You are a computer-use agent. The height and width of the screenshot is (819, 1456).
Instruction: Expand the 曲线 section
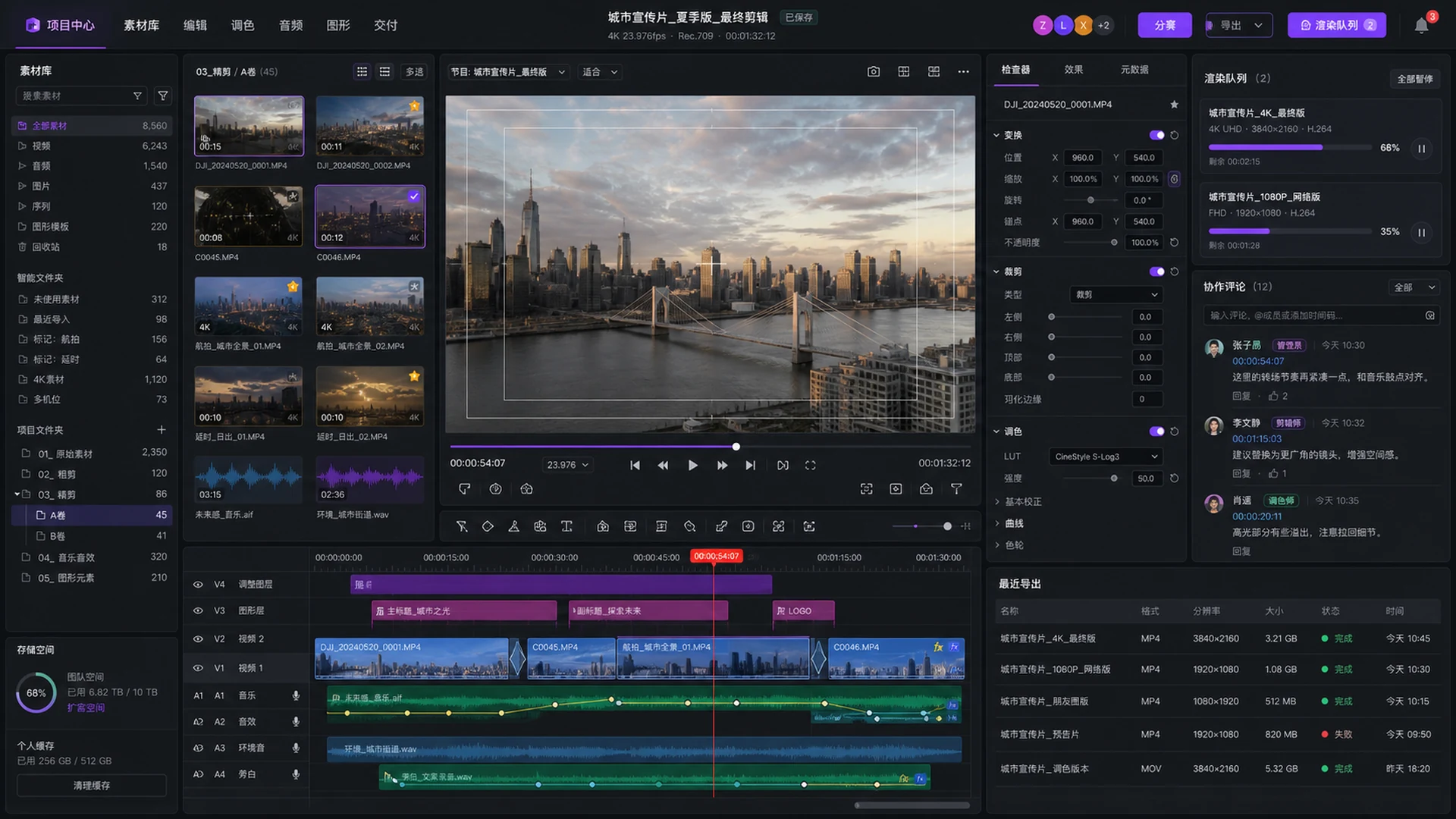(1009, 523)
